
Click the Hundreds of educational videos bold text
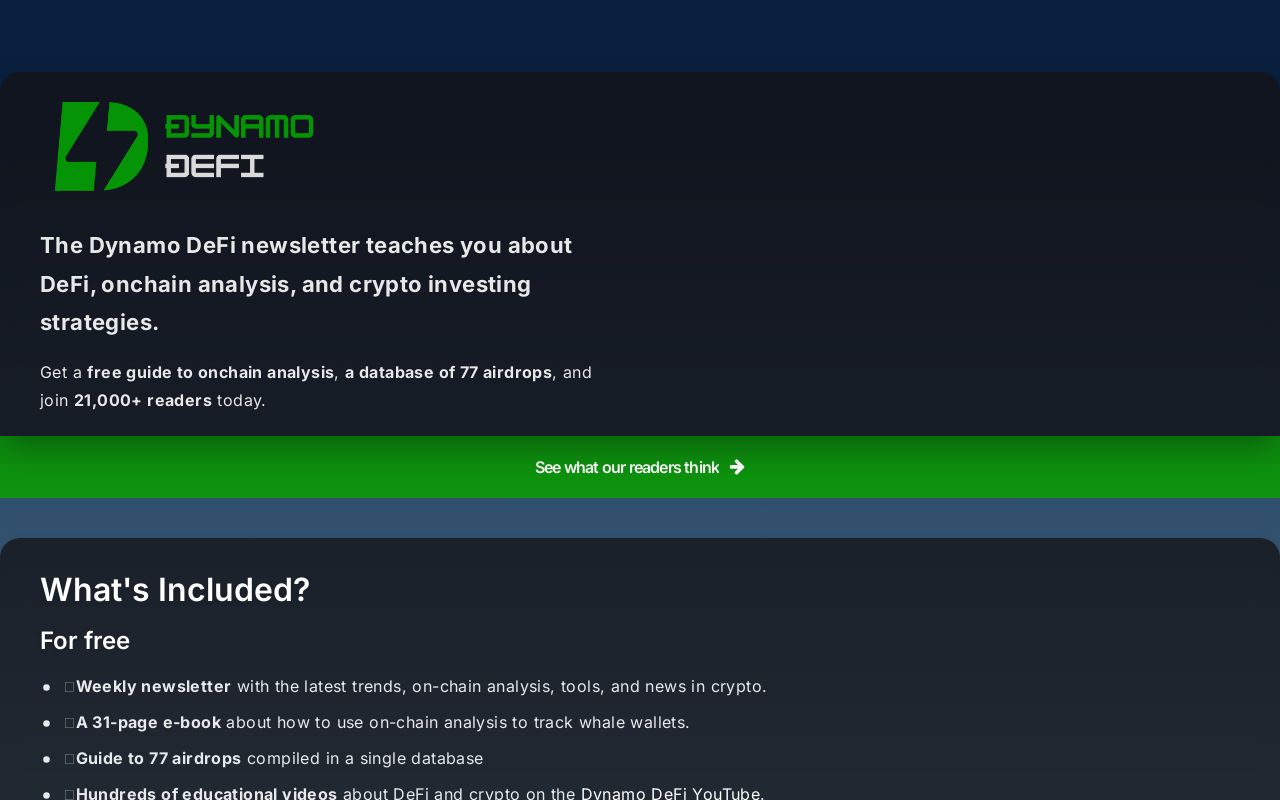pyautogui.click(x=206, y=793)
